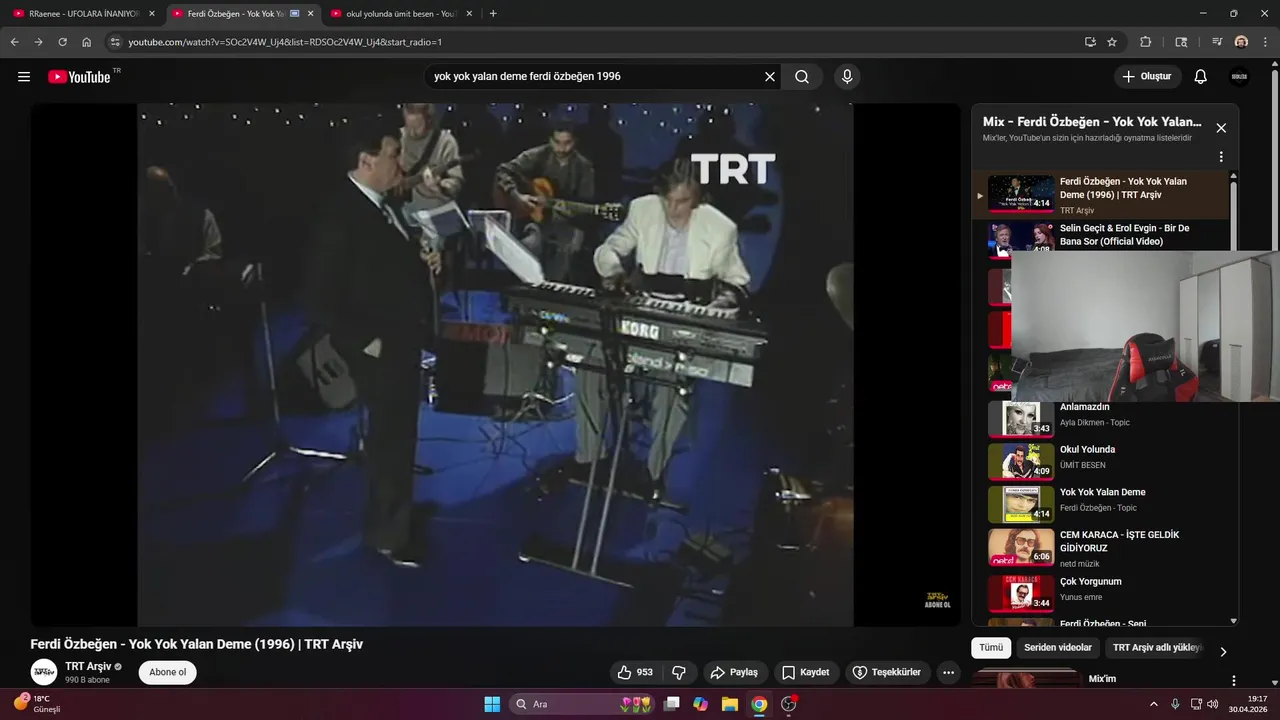The width and height of the screenshot is (1280, 720).
Task: View site information icon in address bar
Action: click(x=115, y=42)
